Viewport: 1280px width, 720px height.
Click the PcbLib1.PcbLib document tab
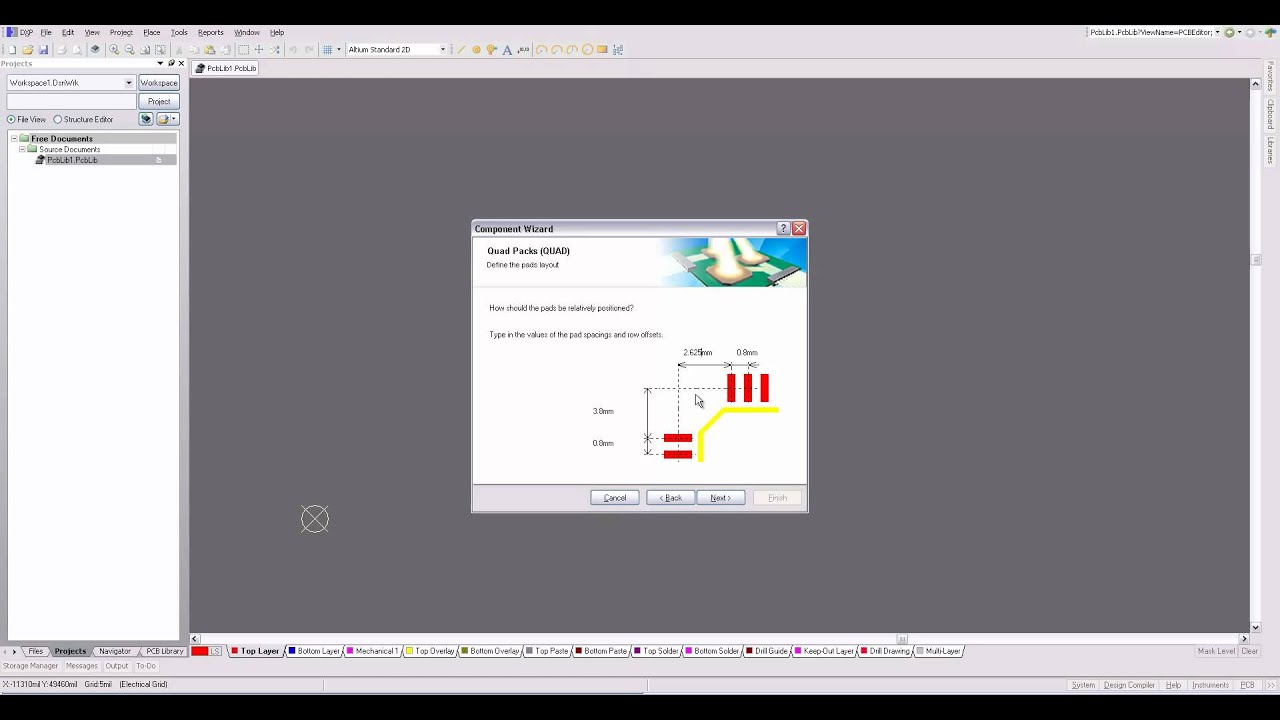coord(227,68)
